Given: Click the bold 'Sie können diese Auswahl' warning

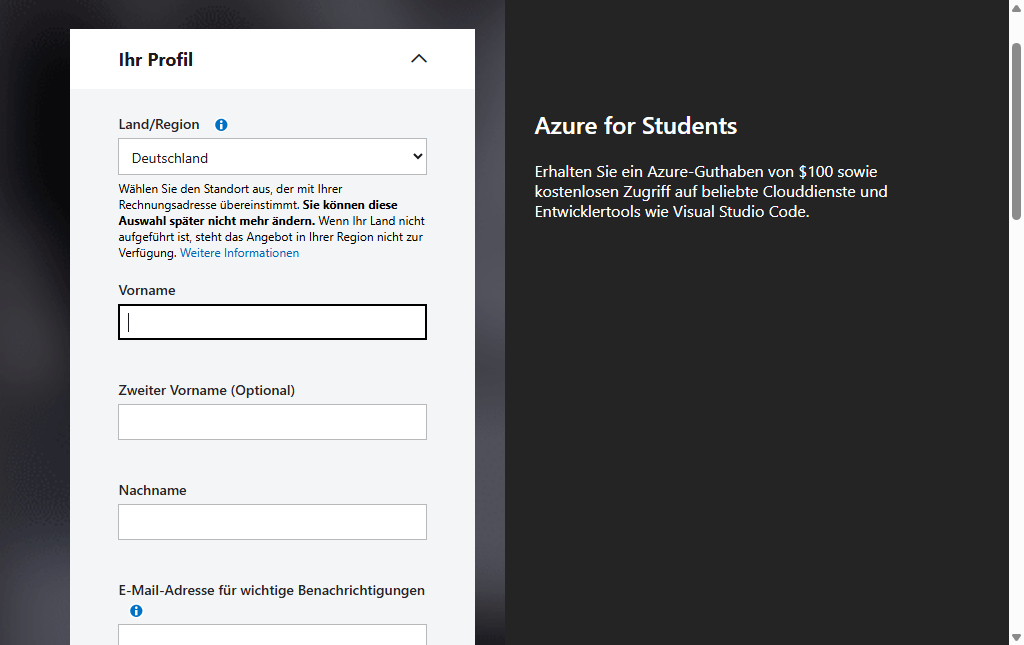Looking at the screenshot, I should coord(258,213).
